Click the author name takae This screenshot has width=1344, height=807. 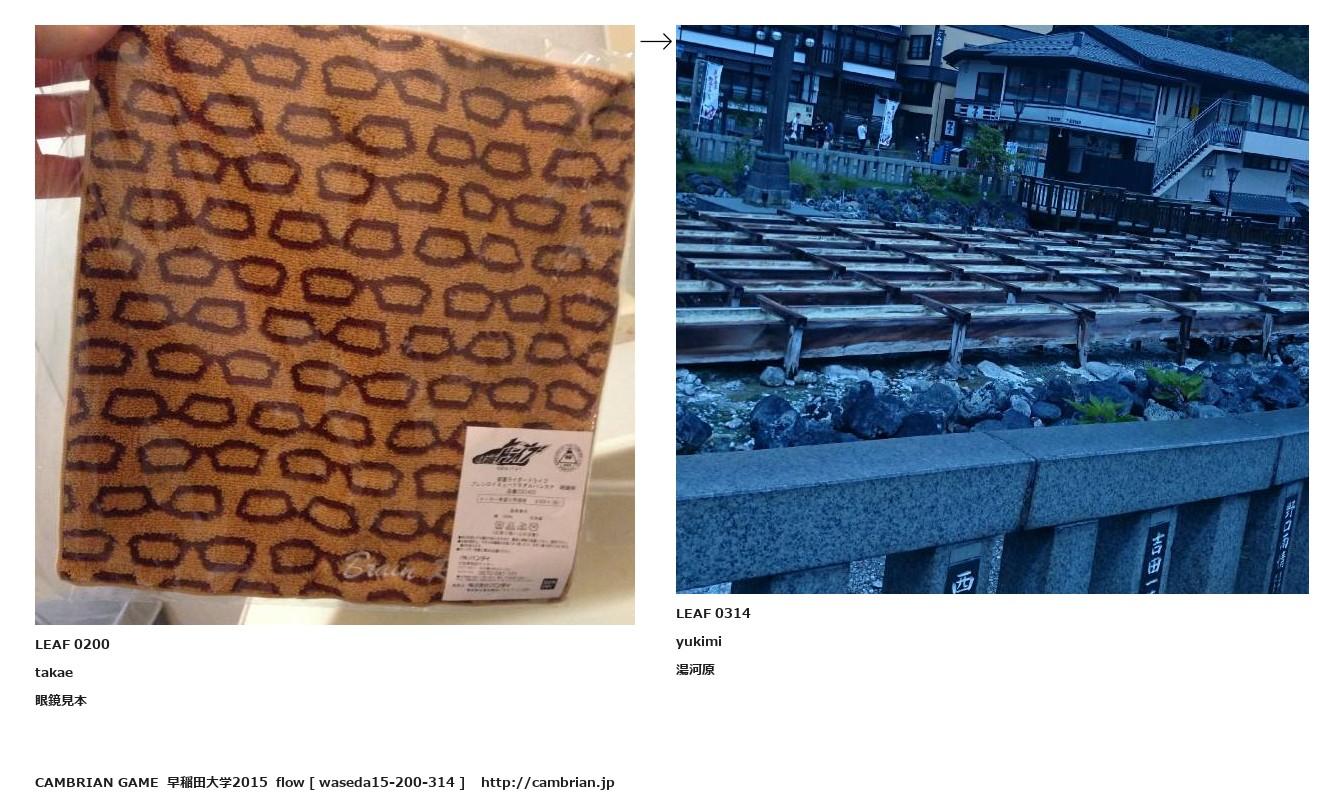[x=54, y=672]
